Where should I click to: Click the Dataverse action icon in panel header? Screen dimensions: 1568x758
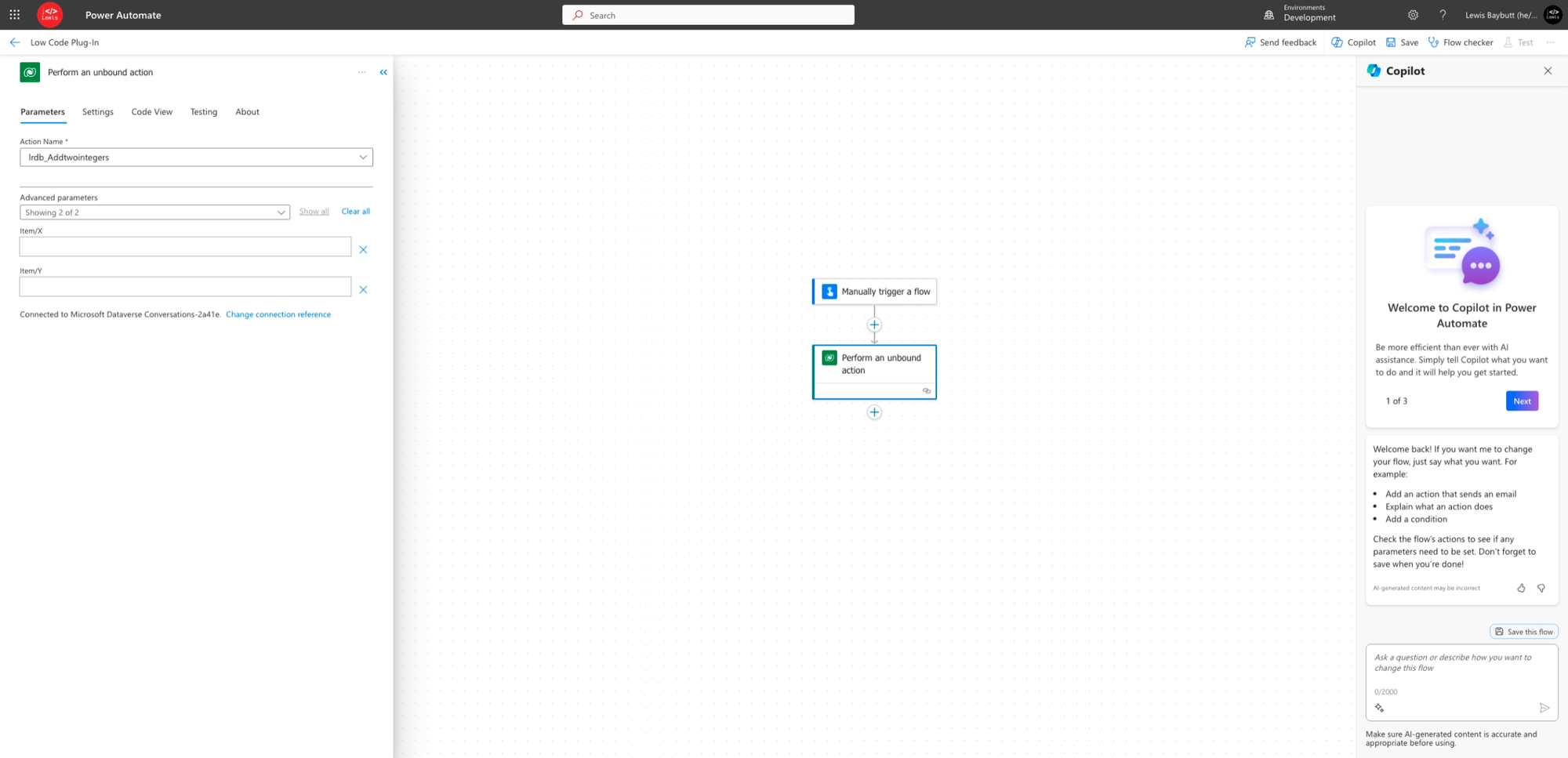(x=30, y=72)
